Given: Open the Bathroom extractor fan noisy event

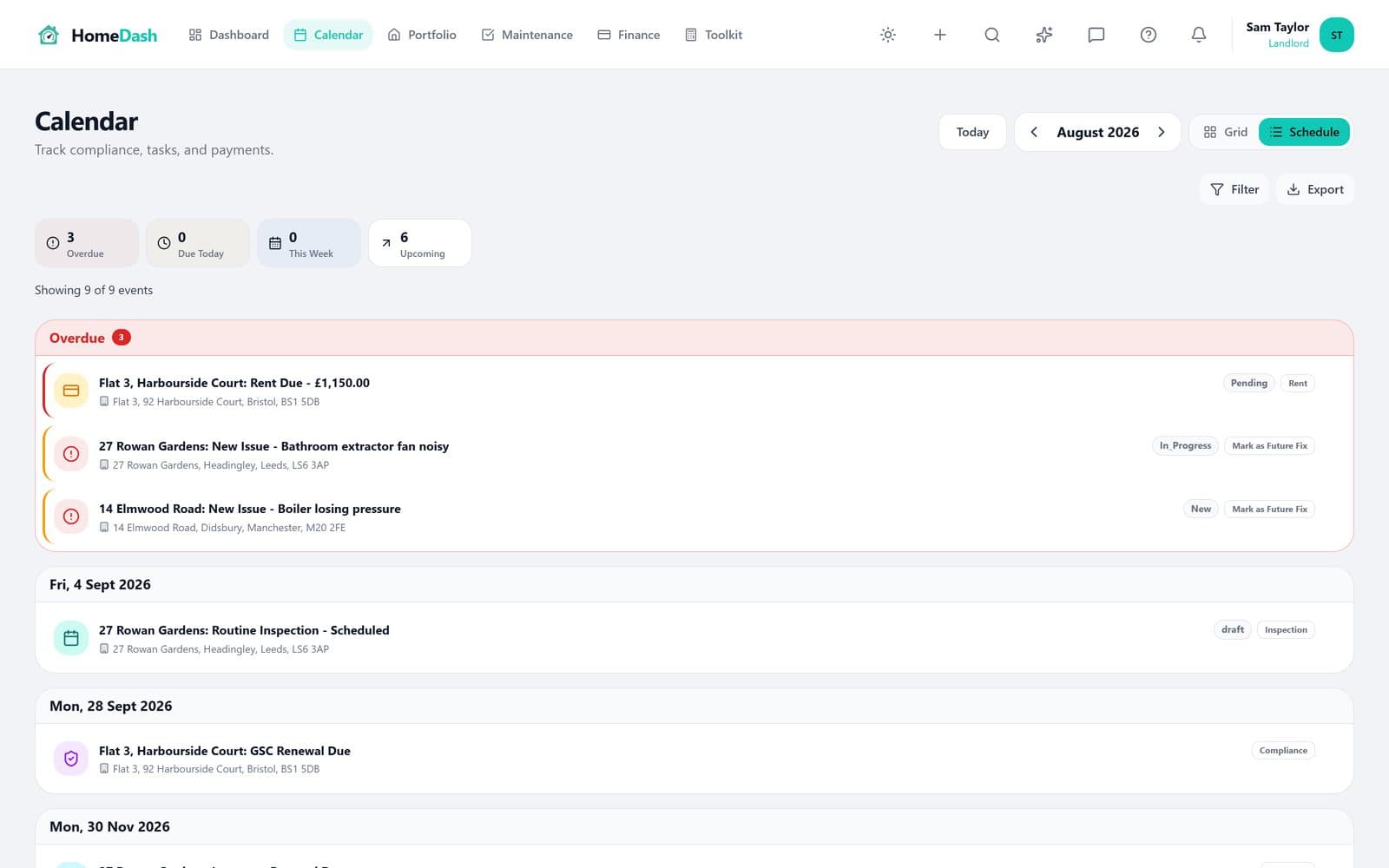Looking at the screenshot, I should click(x=694, y=454).
